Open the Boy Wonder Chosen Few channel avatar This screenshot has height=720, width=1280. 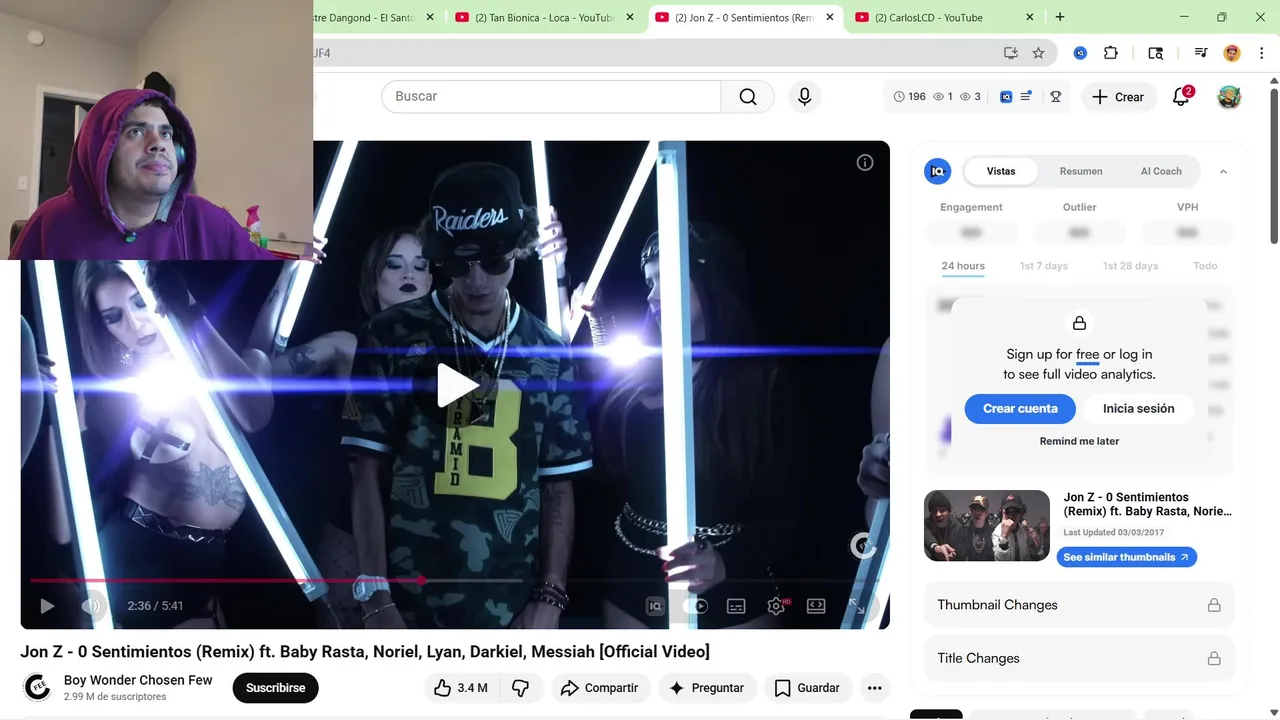click(x=37, y=687)
